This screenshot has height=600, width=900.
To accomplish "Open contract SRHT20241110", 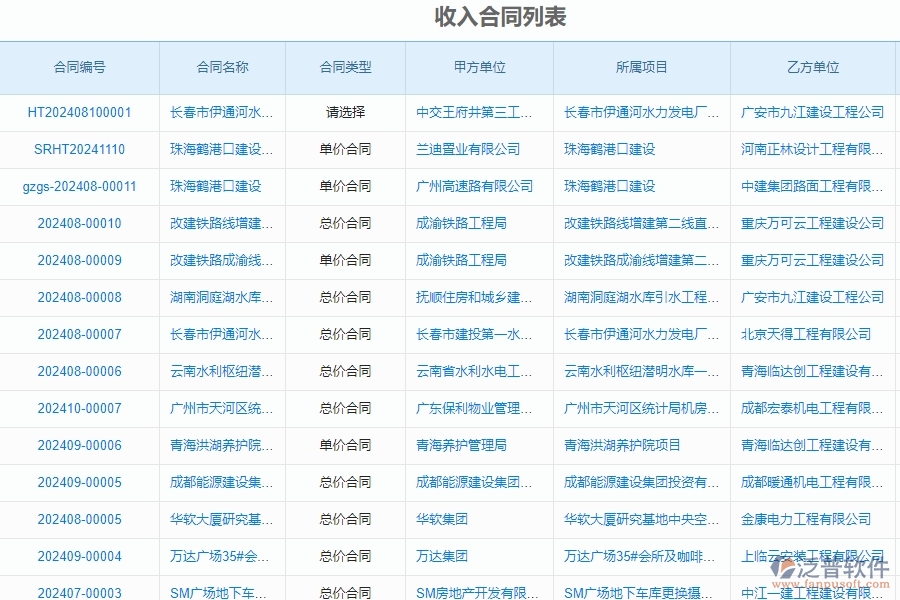I will (82, 150).
